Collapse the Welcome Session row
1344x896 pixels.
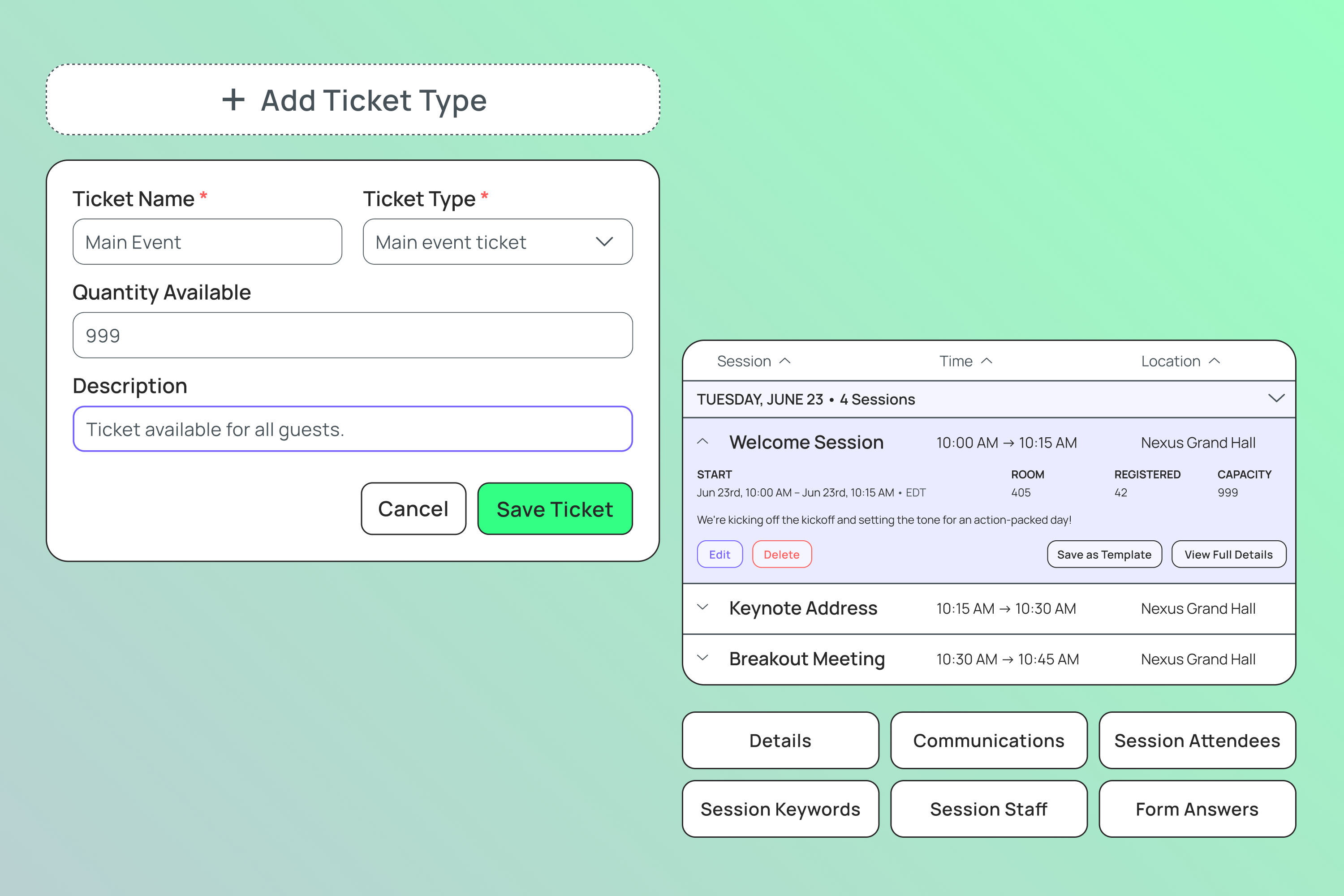point(703,442)
